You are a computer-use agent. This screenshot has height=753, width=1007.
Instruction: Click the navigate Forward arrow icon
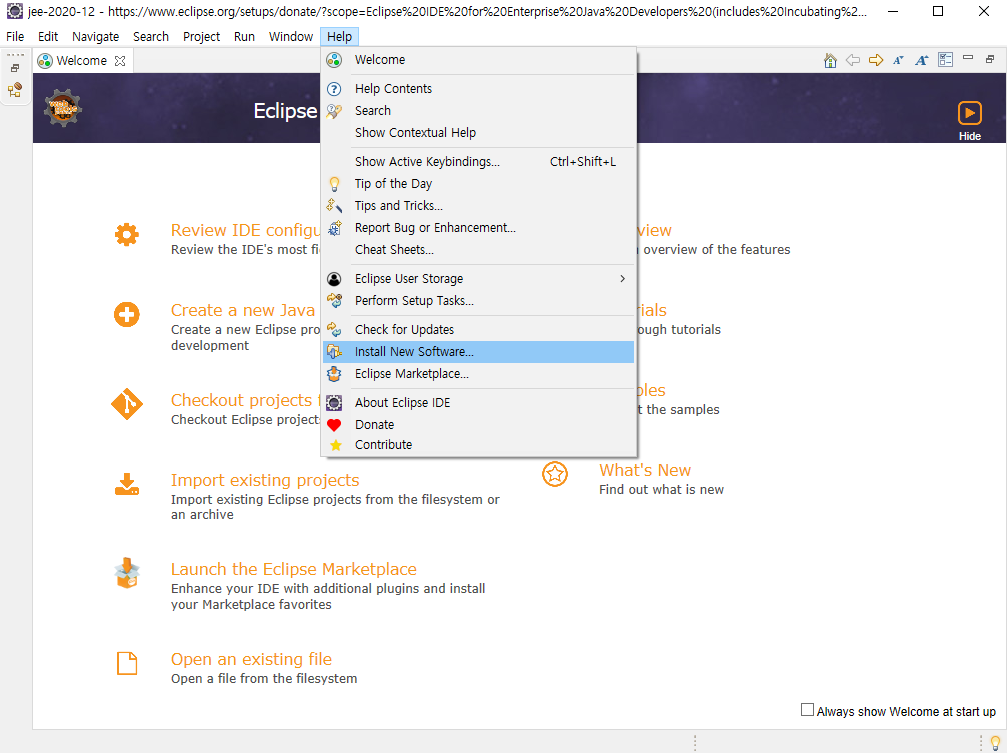point(876,60)
